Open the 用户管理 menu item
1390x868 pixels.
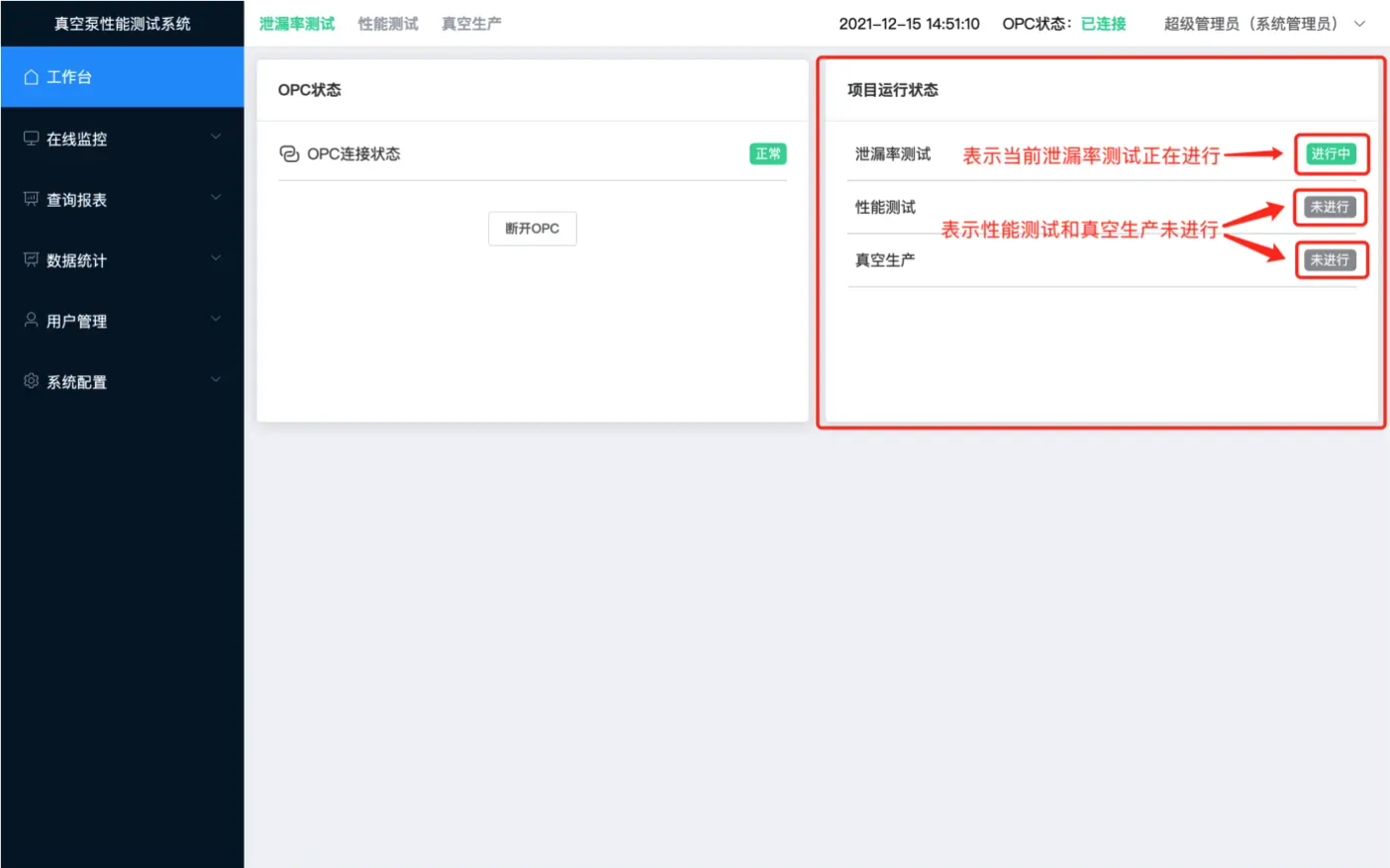click(122, 321)
